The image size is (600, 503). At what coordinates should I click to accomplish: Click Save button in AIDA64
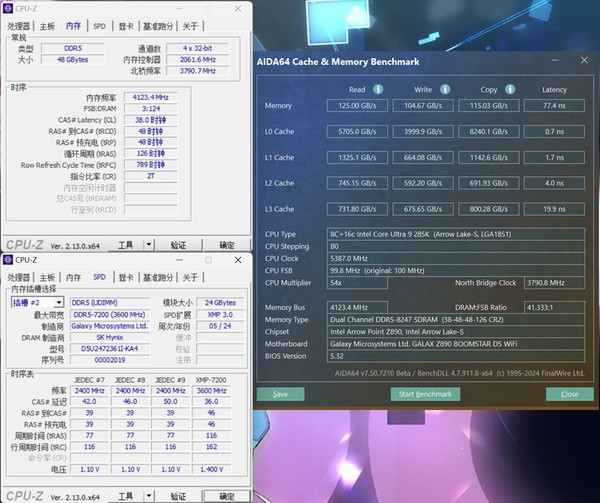(x=280, y=394)
